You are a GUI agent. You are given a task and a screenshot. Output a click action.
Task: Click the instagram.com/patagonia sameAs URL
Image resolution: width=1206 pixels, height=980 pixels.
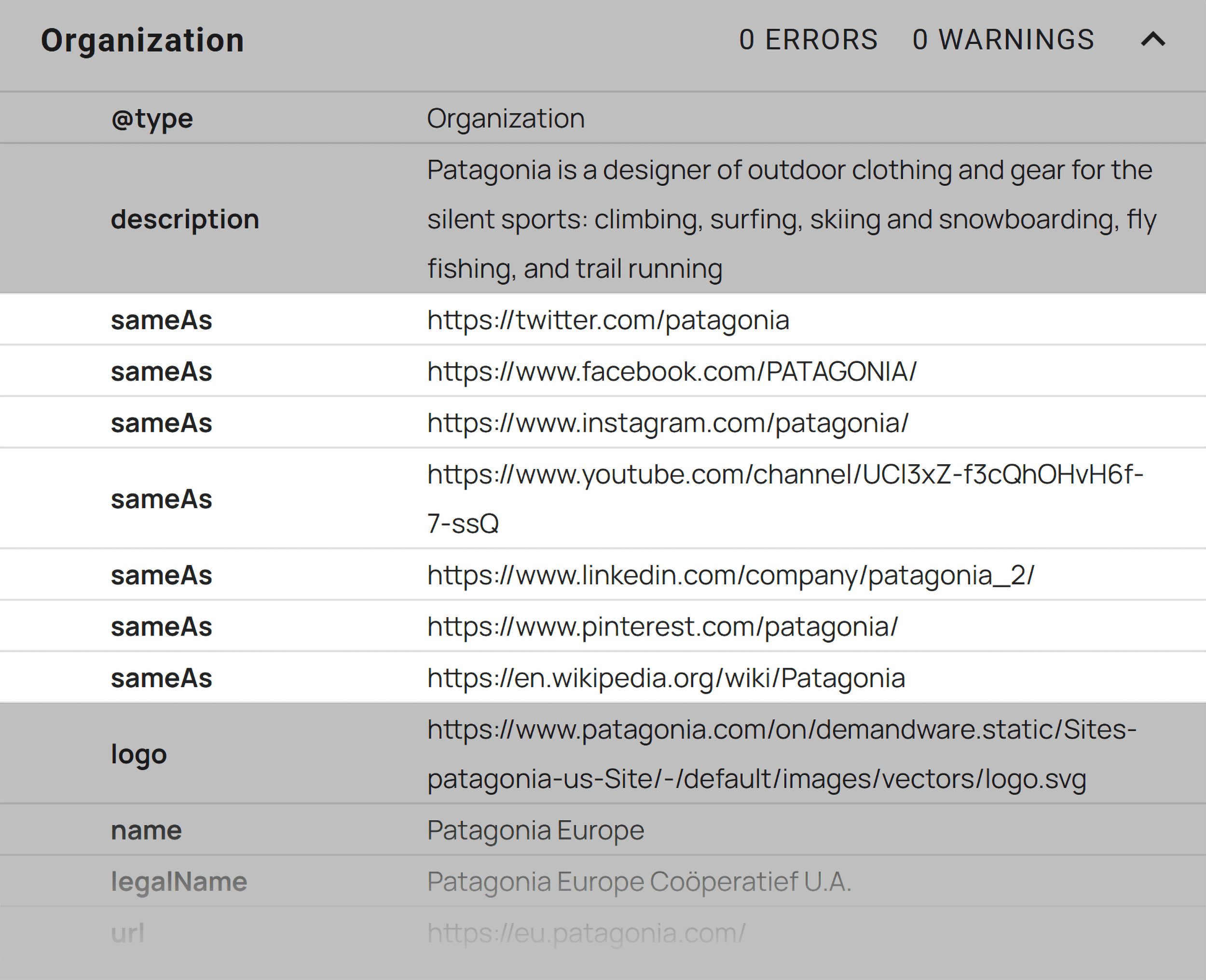(x=668, y=423)
